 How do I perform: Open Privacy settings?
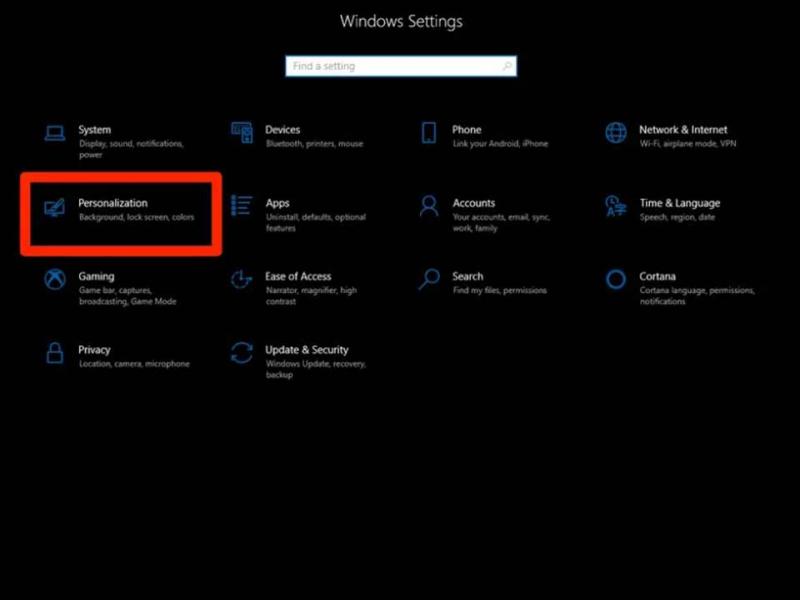[x=95, y=350]
